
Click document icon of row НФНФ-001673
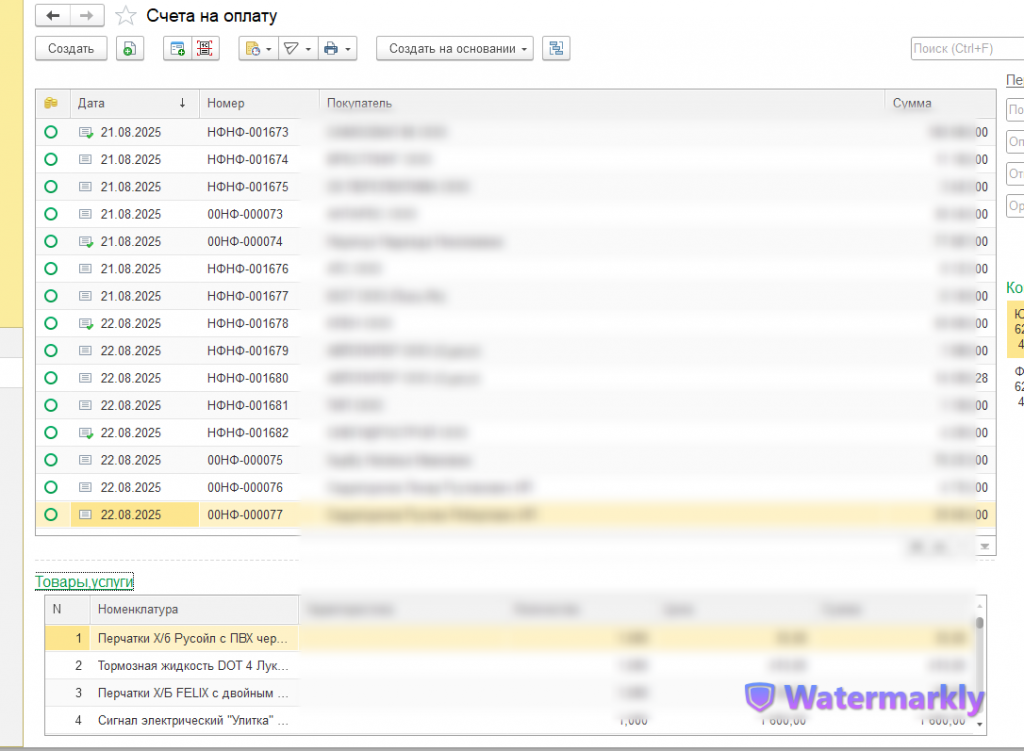tap(86, 133)
